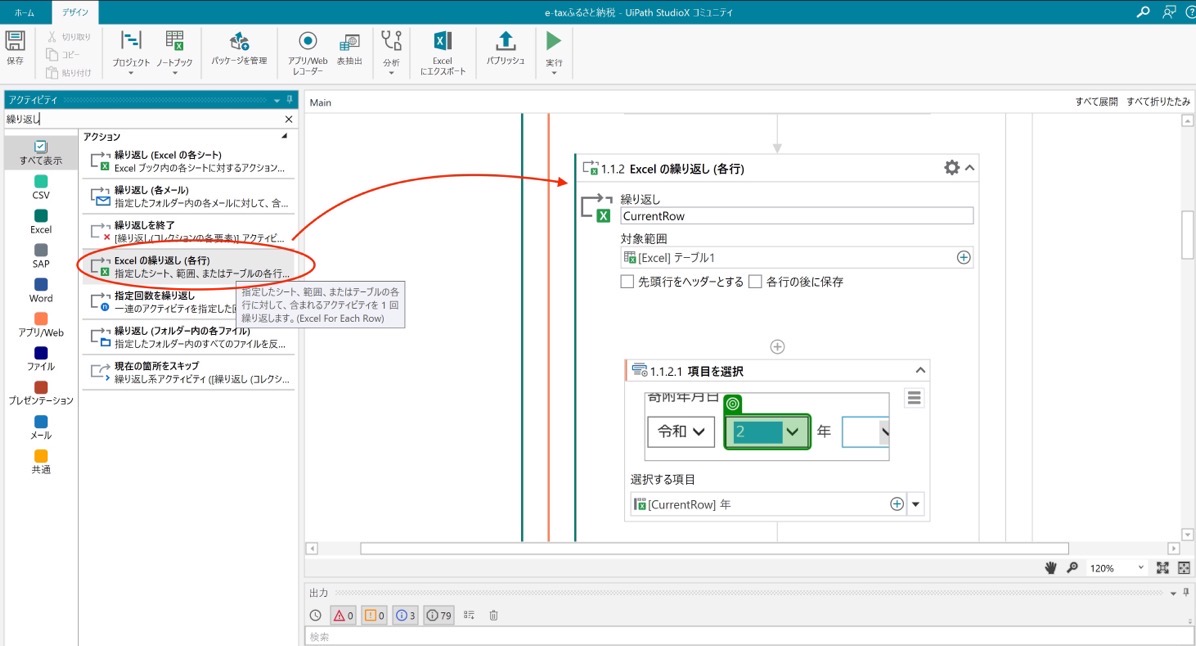
Task: Open Activities panel options dropdown arrow
Action: tap(276, 100)
